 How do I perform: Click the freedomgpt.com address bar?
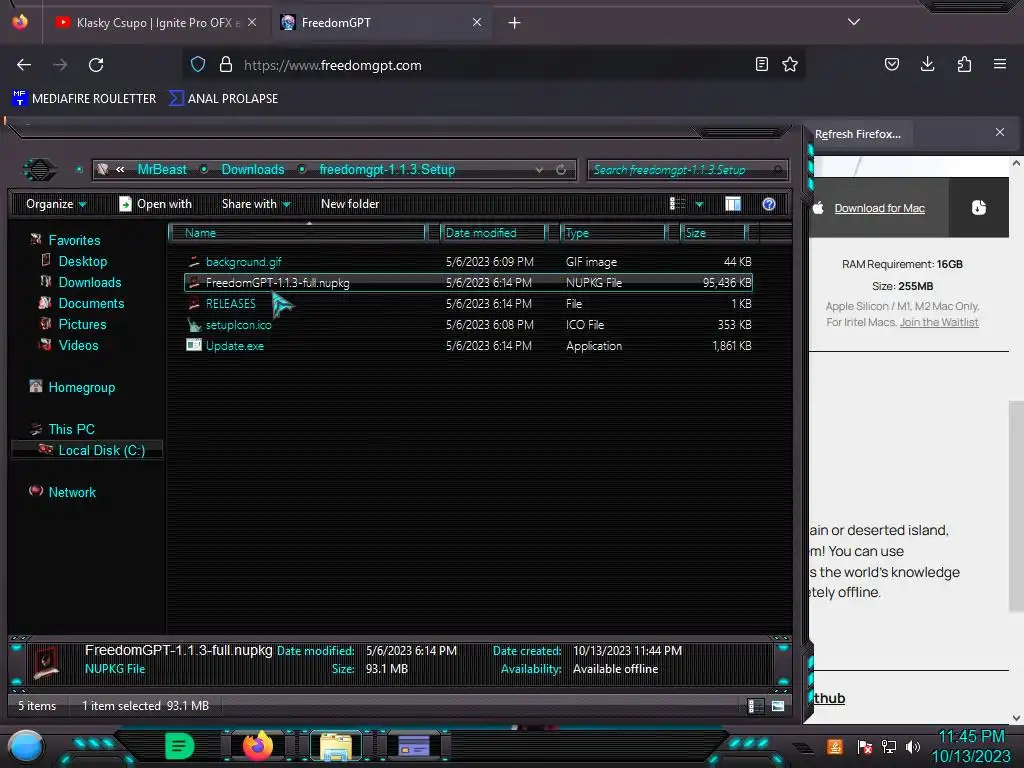point(493,65)
